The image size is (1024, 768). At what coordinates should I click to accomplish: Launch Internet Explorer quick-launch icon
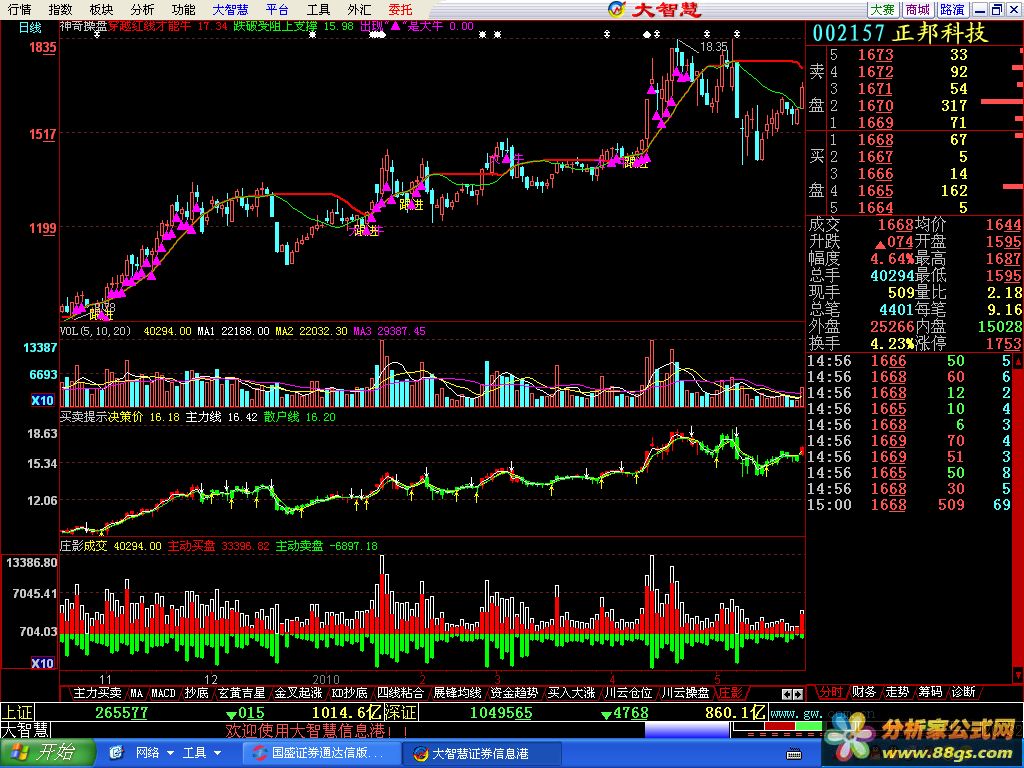pyautogui.click(x=116, y=753)
